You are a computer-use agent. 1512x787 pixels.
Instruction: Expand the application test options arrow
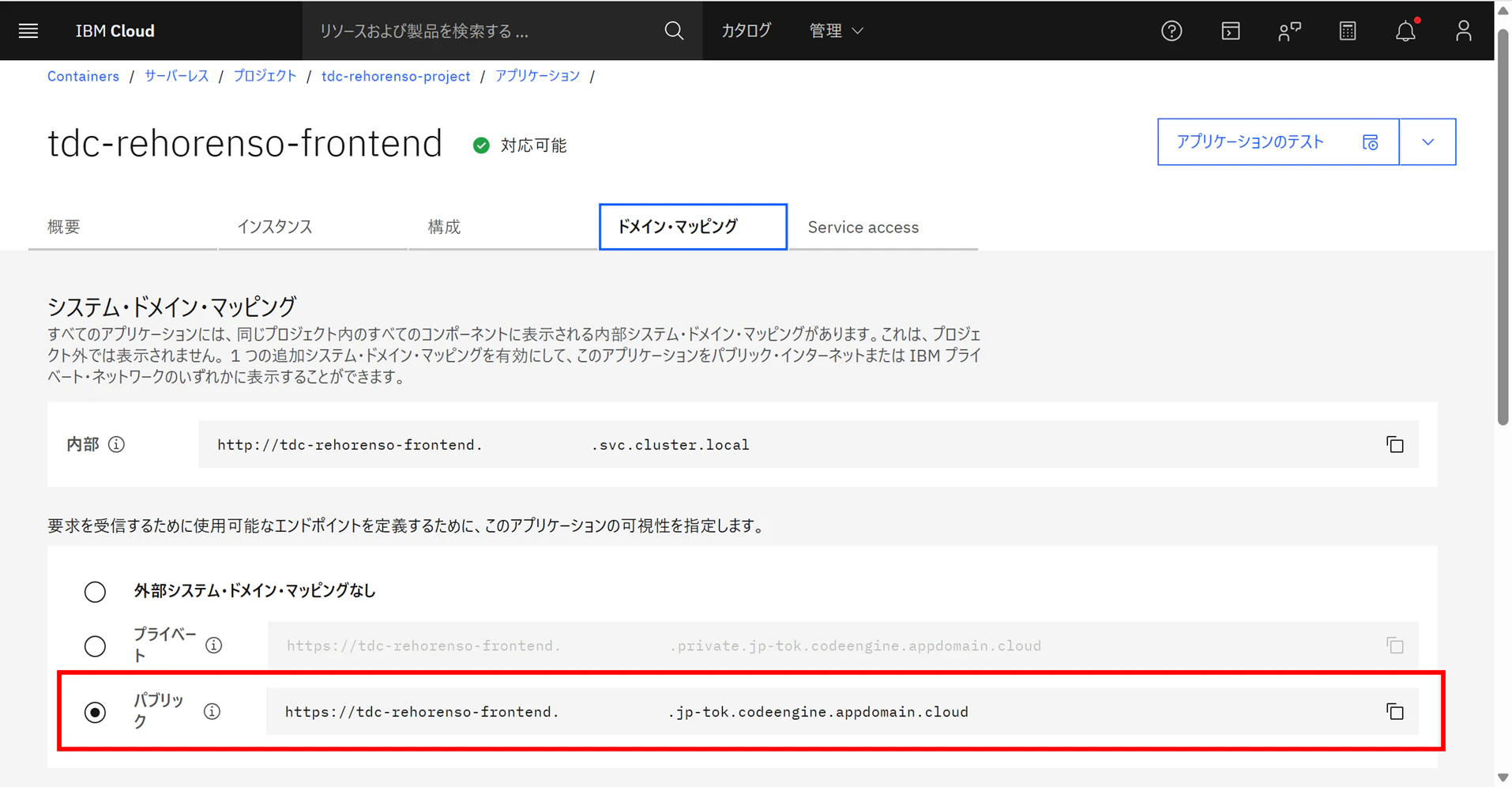[x=1427, y=142]
